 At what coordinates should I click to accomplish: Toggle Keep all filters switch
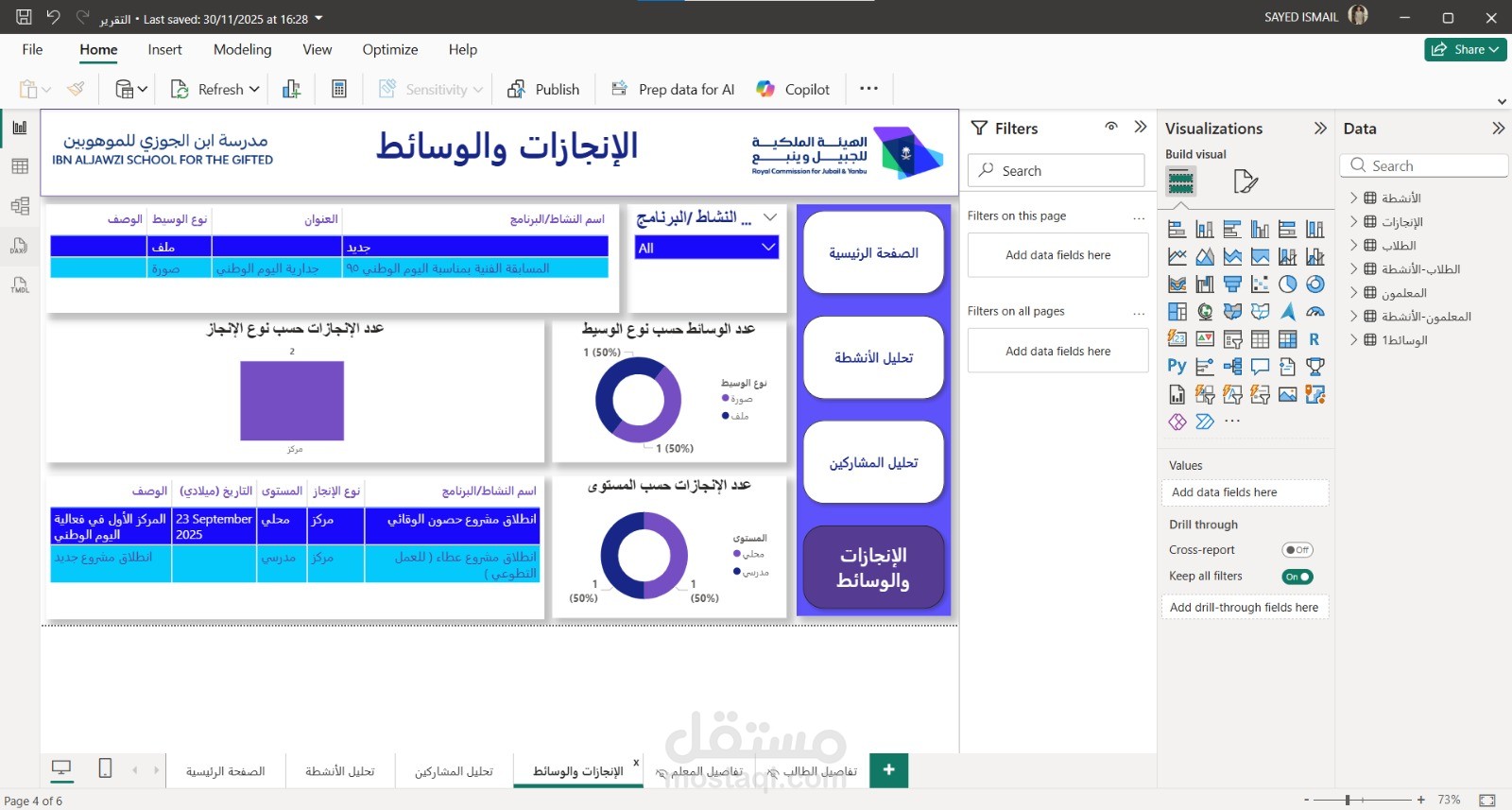tap(1297, 577)
